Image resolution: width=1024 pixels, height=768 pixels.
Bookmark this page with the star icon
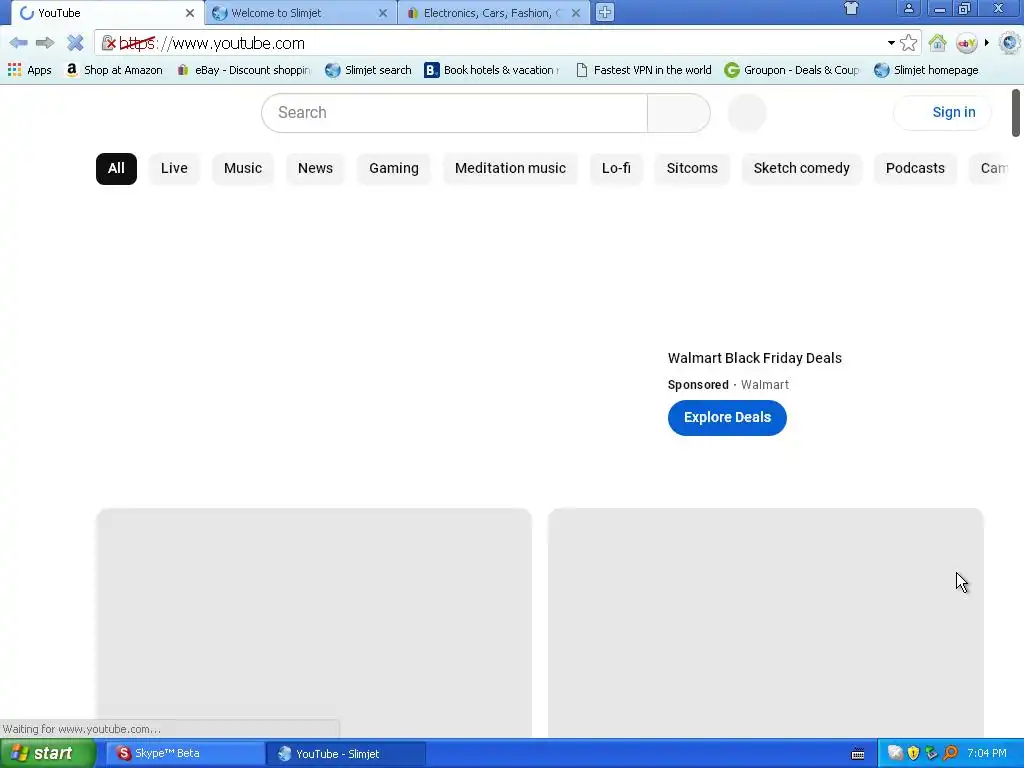click(908, 43)
